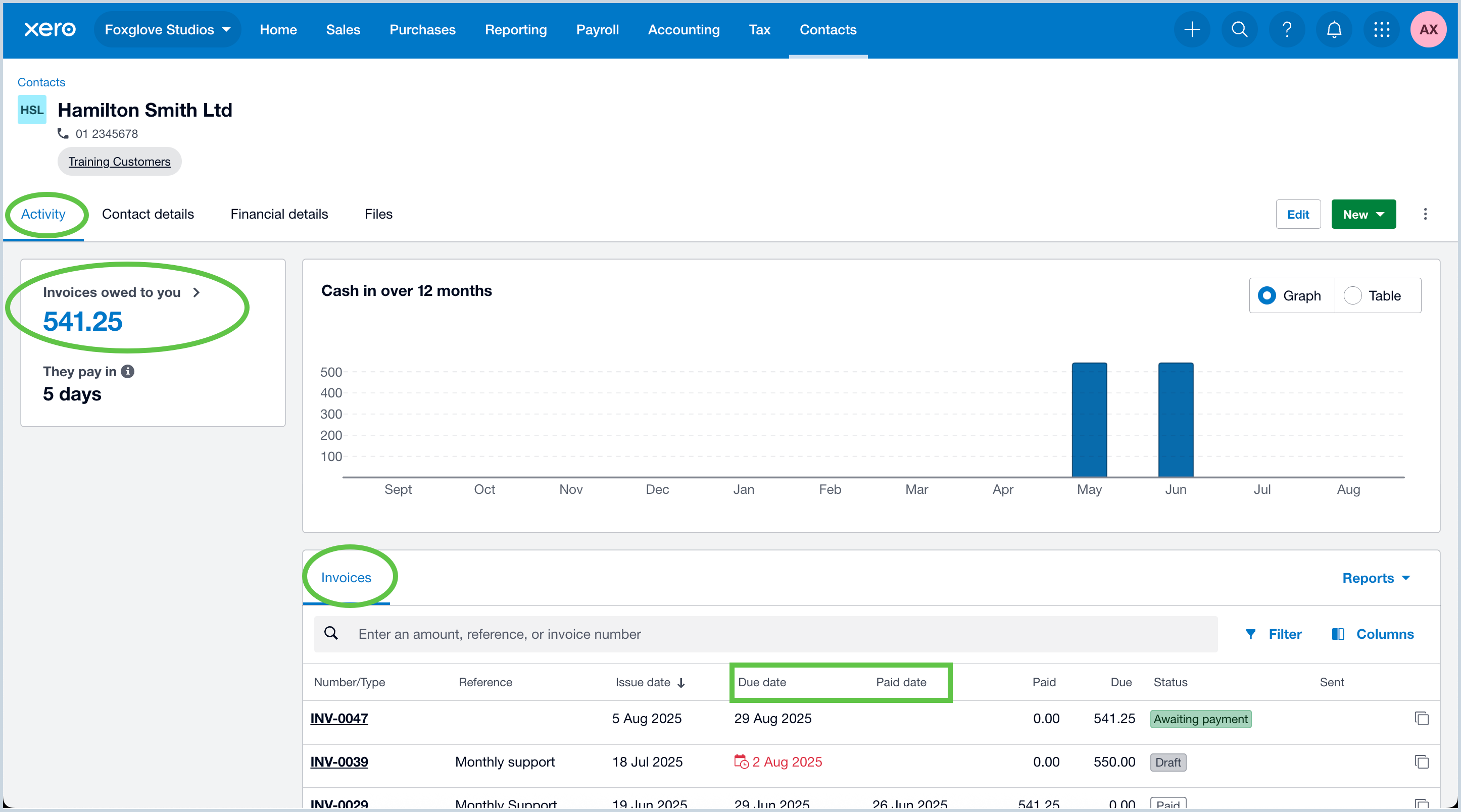Click the magnifier icon in invoice search

pos(331,633)
